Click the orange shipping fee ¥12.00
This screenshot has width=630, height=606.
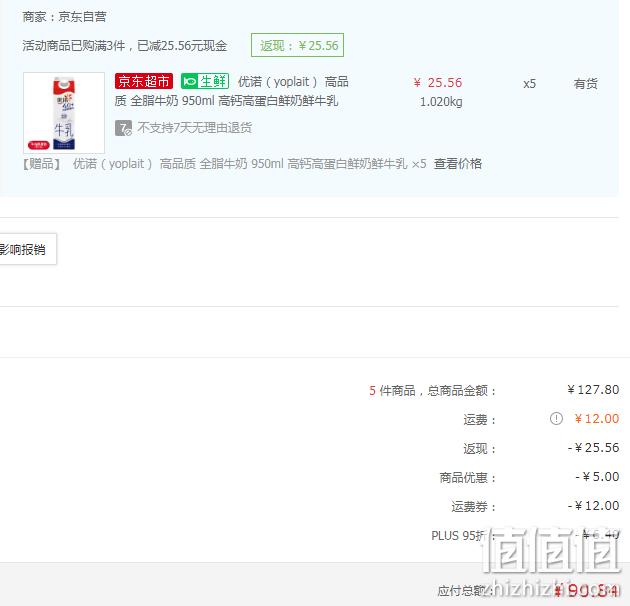pos(597,419)
